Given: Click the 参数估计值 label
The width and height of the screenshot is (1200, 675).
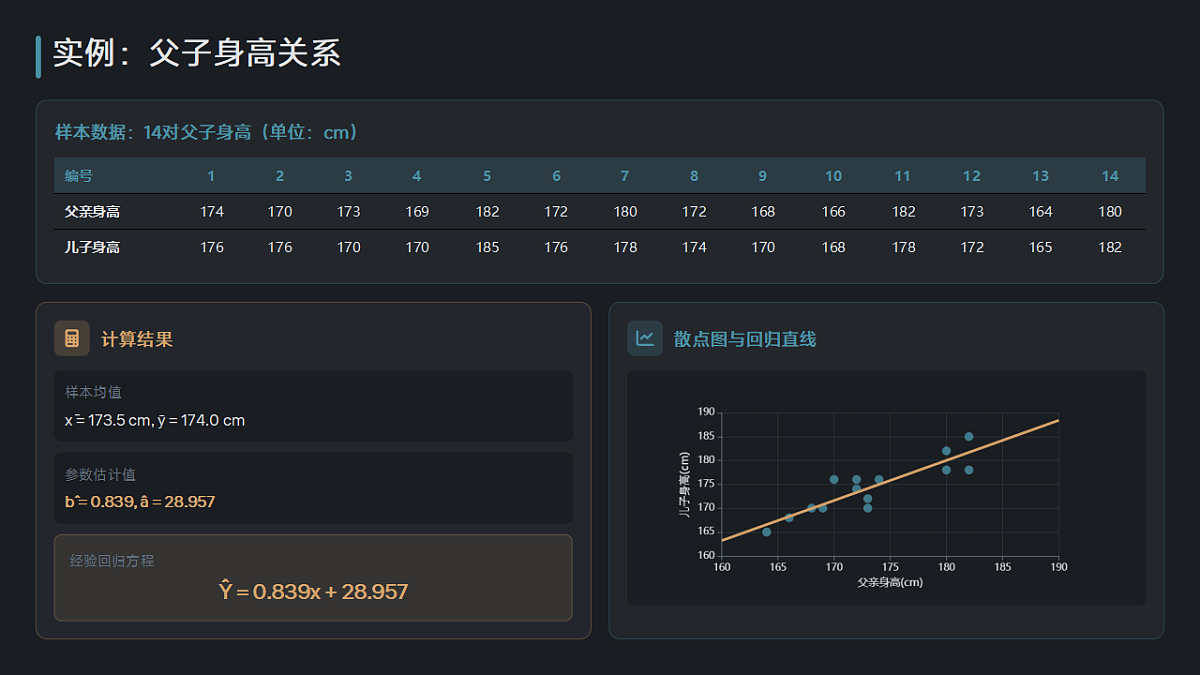Looking at the screenshot, I should point(101,474).
